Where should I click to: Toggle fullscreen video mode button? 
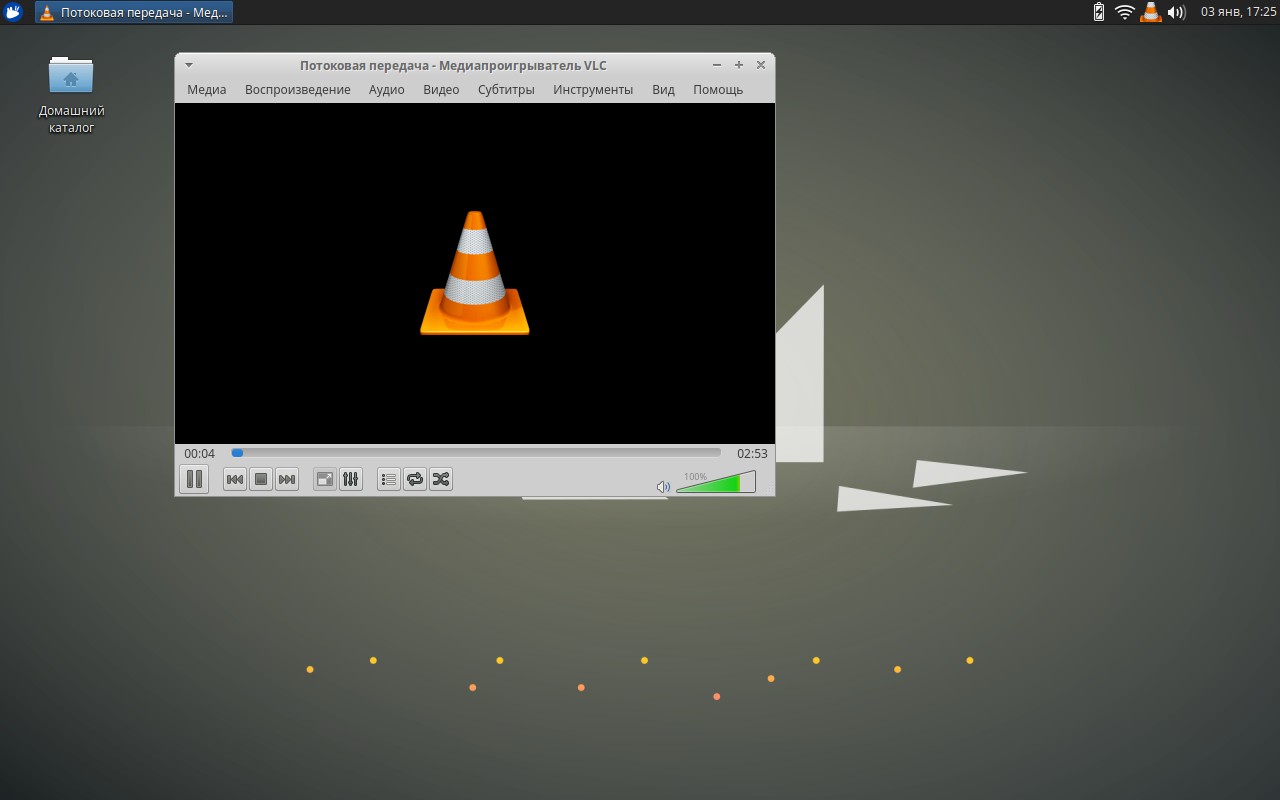click(325, 479)
